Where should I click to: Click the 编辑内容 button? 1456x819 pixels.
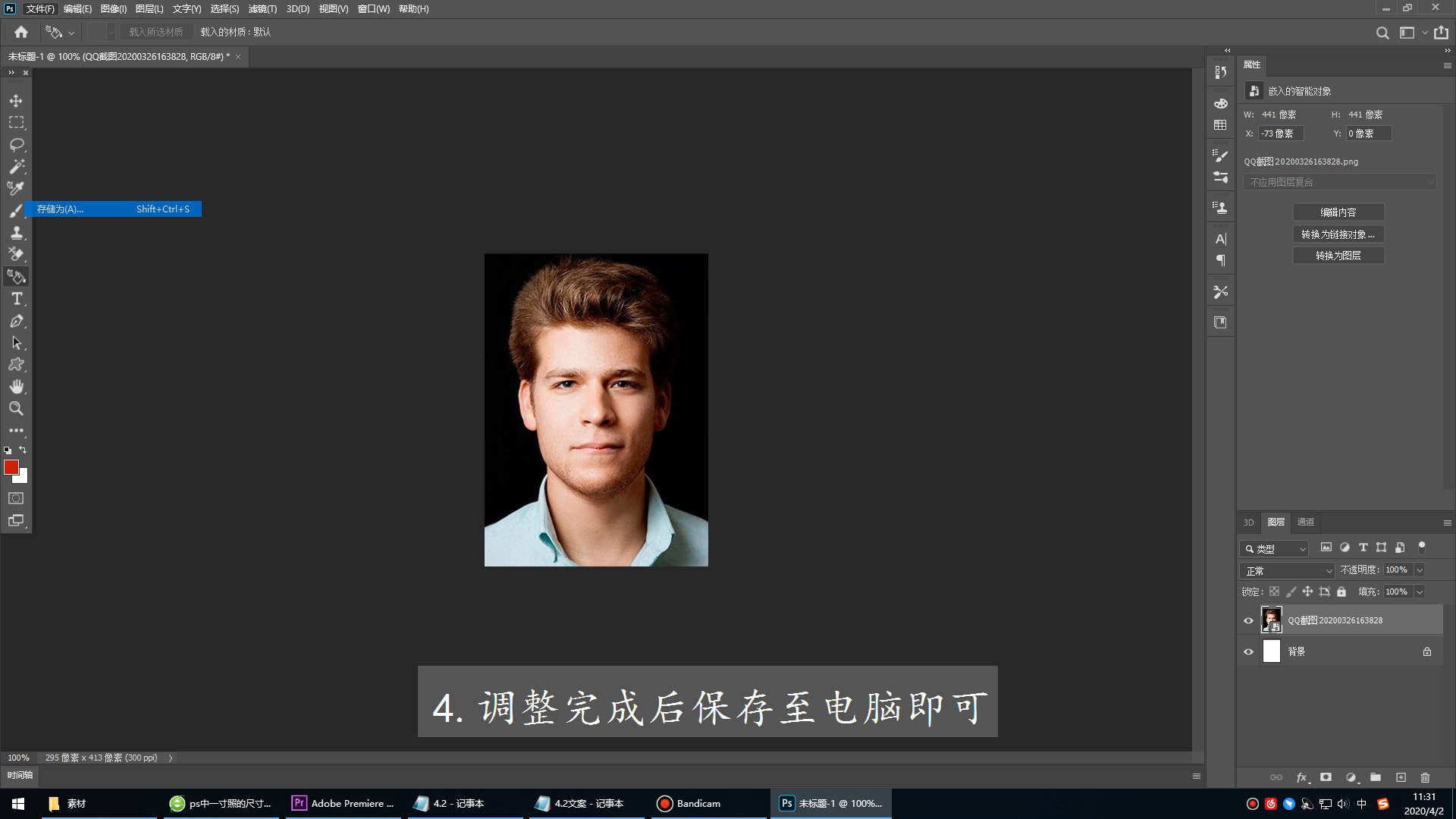pos(1338,212)
